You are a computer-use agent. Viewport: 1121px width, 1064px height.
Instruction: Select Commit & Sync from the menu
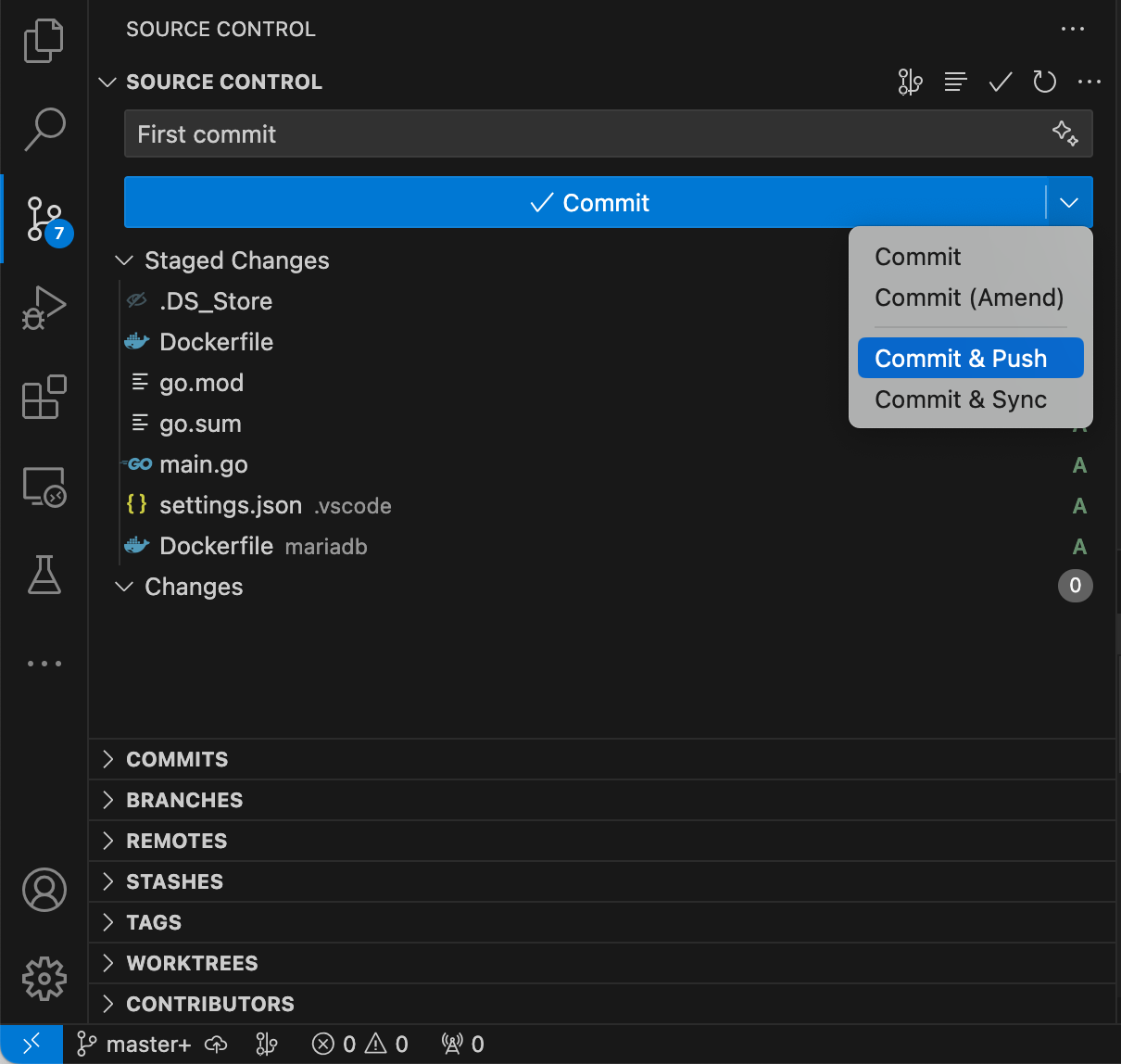click(x=960, y=399)
